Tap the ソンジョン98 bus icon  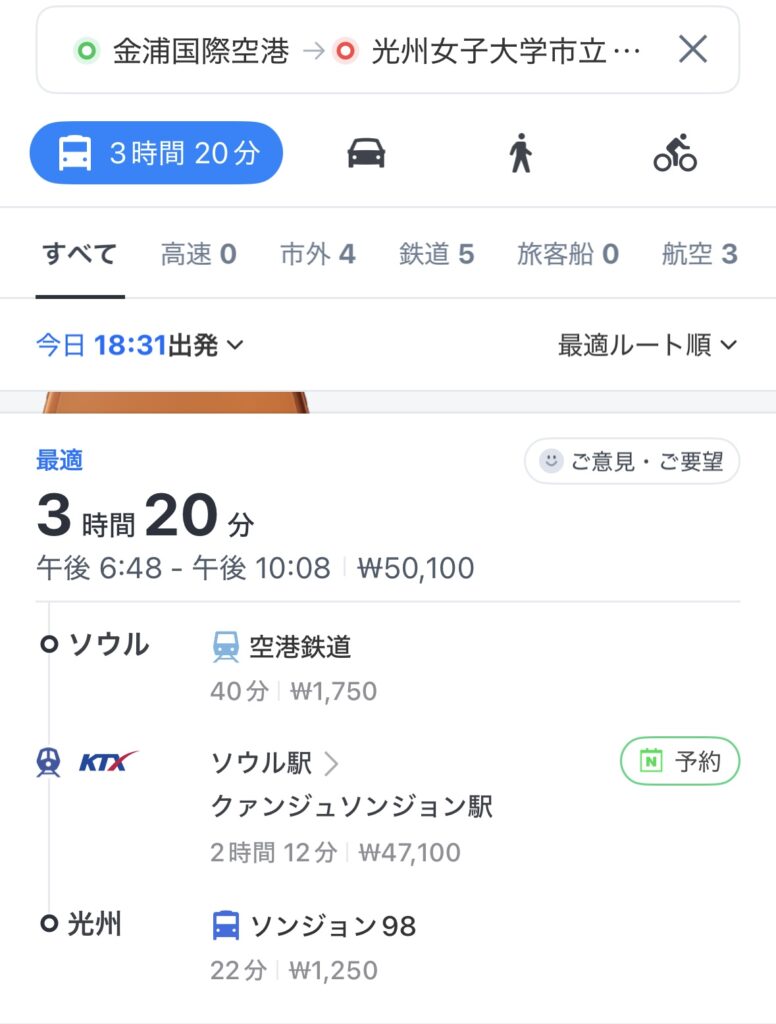pos(226,926)
